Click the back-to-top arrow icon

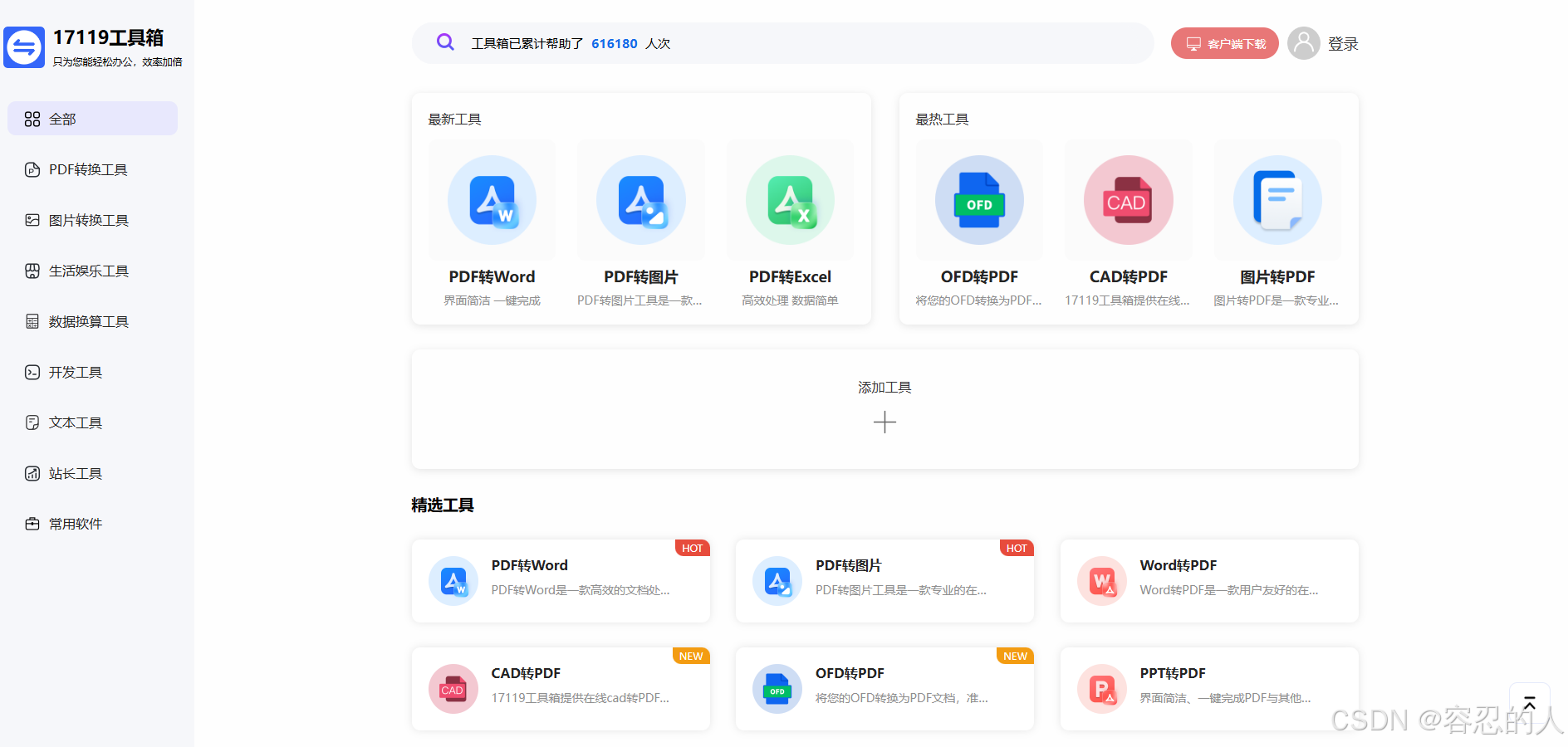coord(1529,703)
